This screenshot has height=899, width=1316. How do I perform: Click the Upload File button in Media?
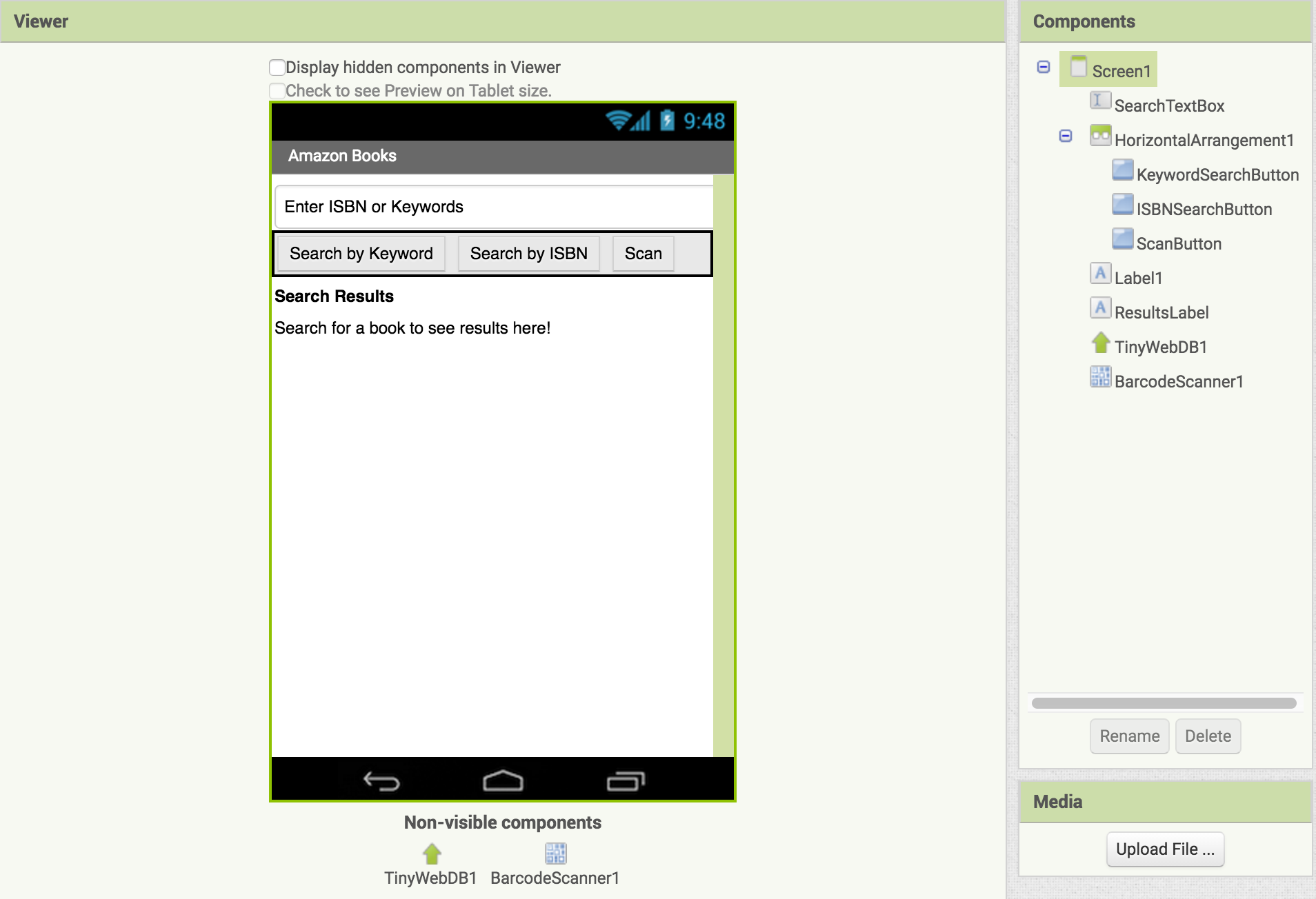coord(1165,849)
